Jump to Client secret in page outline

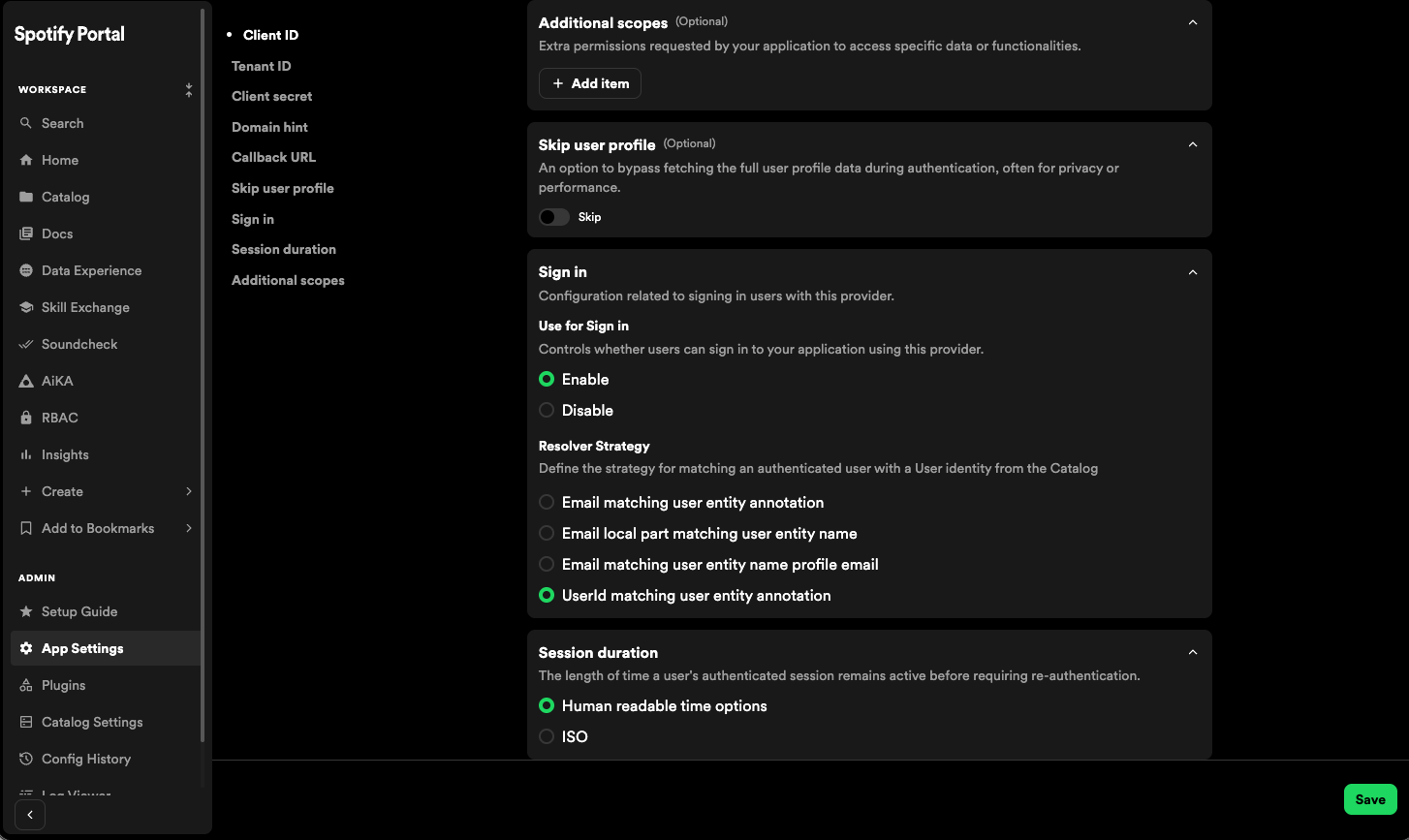272,96
